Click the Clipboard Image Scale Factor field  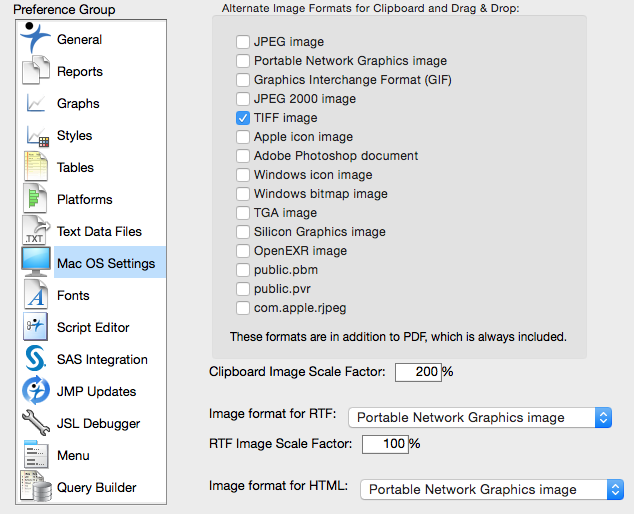[x=418, y=372]
